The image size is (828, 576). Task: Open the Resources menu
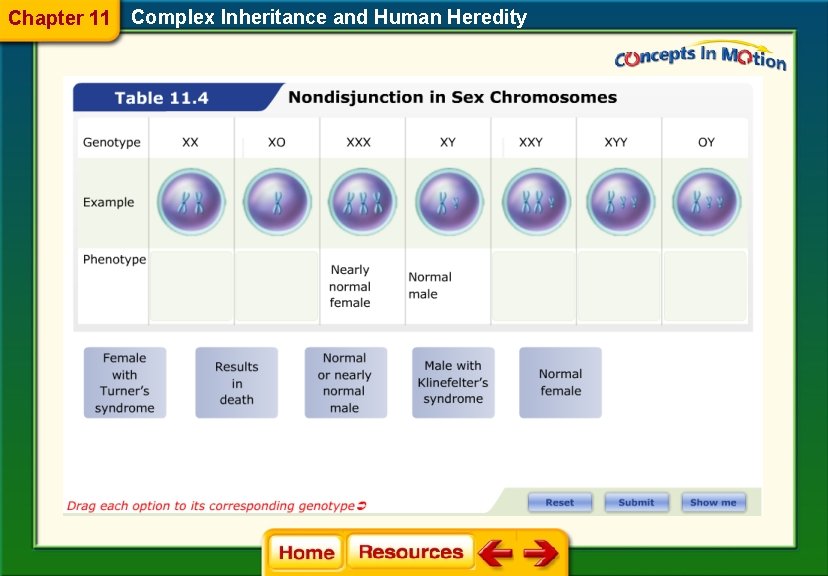click(x=410, y=551)
